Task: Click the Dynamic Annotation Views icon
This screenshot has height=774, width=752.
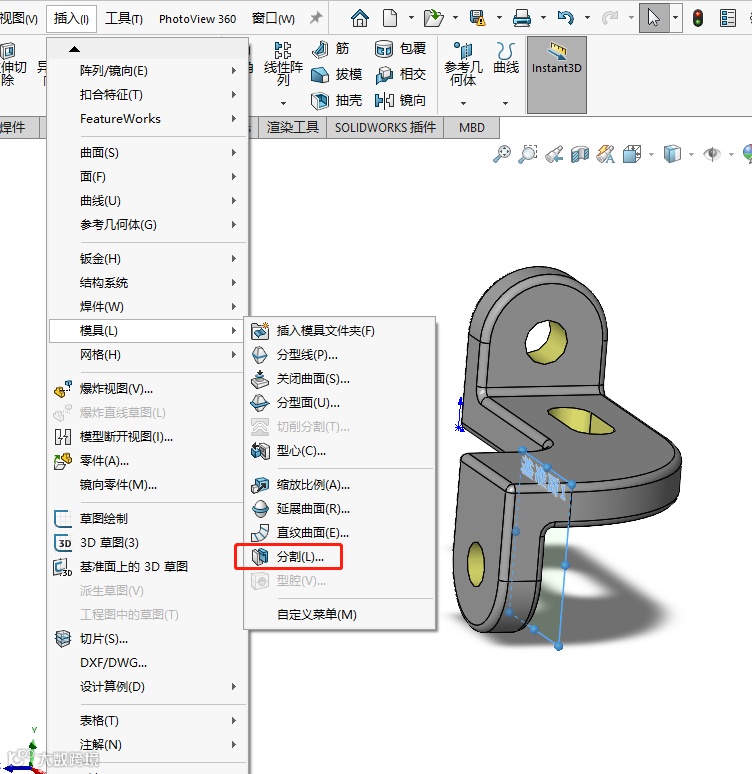Action: [605, 154]
